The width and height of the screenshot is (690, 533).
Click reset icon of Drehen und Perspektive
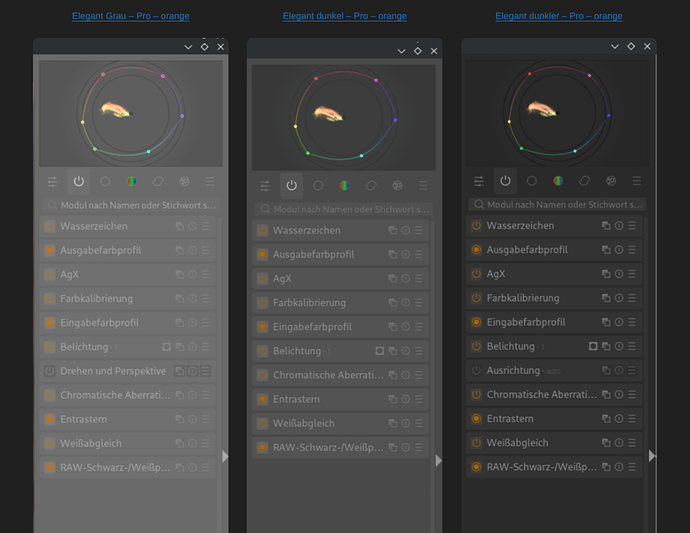pos(192,371)
